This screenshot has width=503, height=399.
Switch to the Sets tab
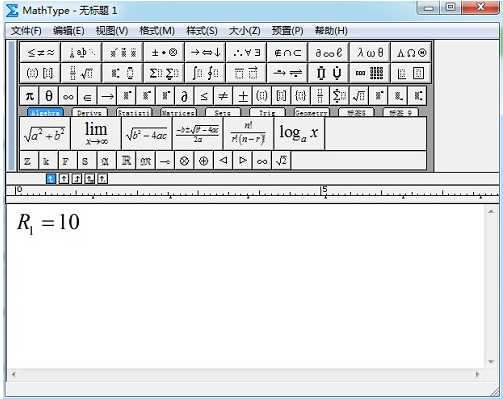(222, 112)
